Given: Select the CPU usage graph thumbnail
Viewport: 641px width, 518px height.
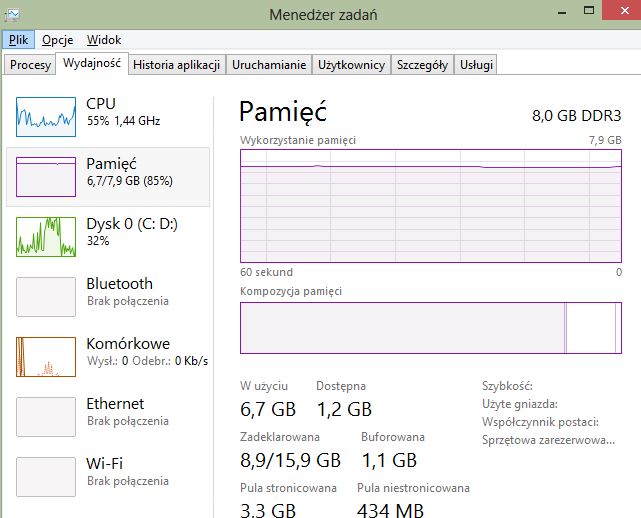Looking at the screenshot, I should (x=46, y=117).
